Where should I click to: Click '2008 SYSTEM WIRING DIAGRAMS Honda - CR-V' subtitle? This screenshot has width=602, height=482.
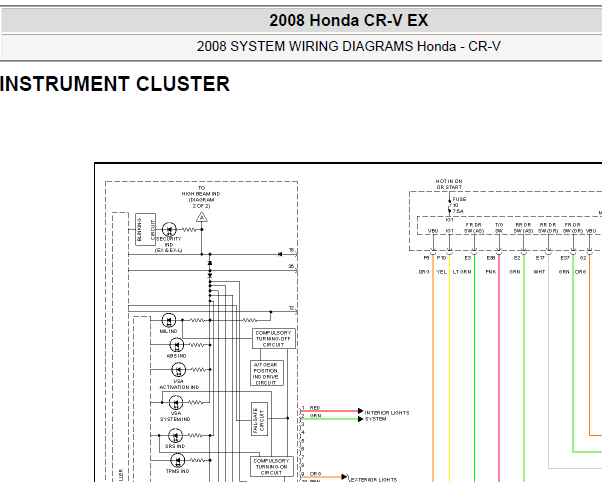349,46
